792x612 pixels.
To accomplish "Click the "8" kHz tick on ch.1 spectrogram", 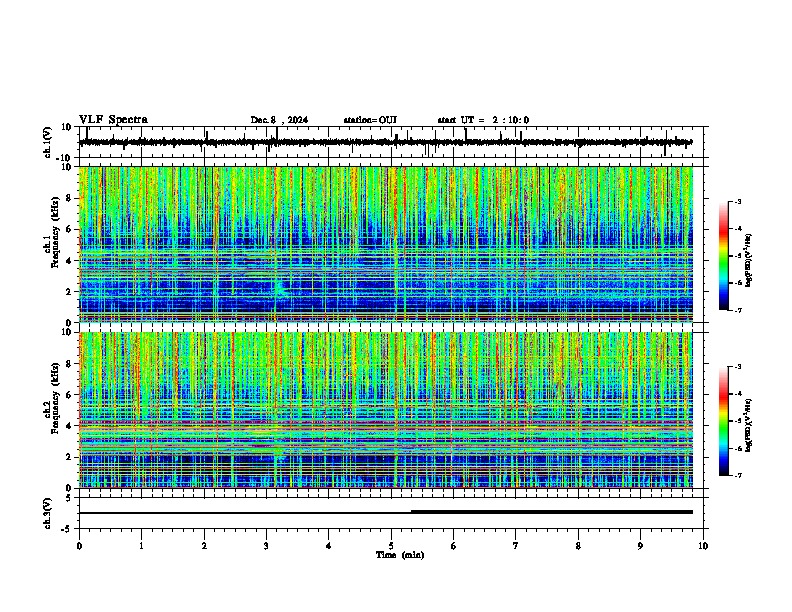I will 69,198.
